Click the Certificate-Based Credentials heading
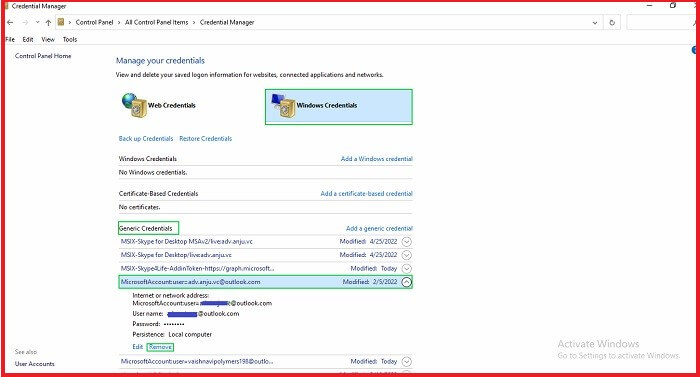This screenshot has height=377, width=700. tap(158, 193)
